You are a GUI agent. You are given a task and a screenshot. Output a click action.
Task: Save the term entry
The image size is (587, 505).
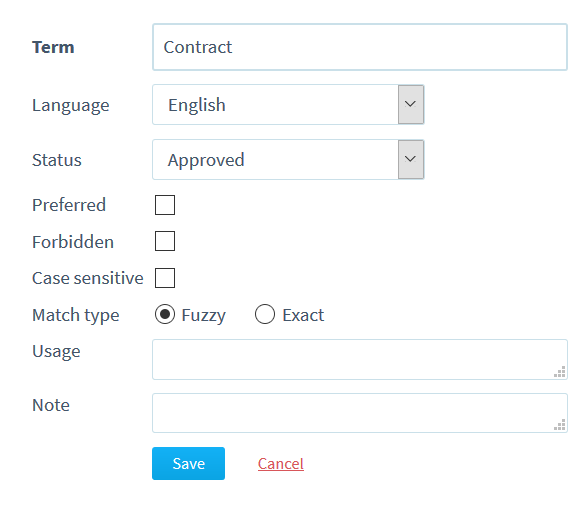188,463
